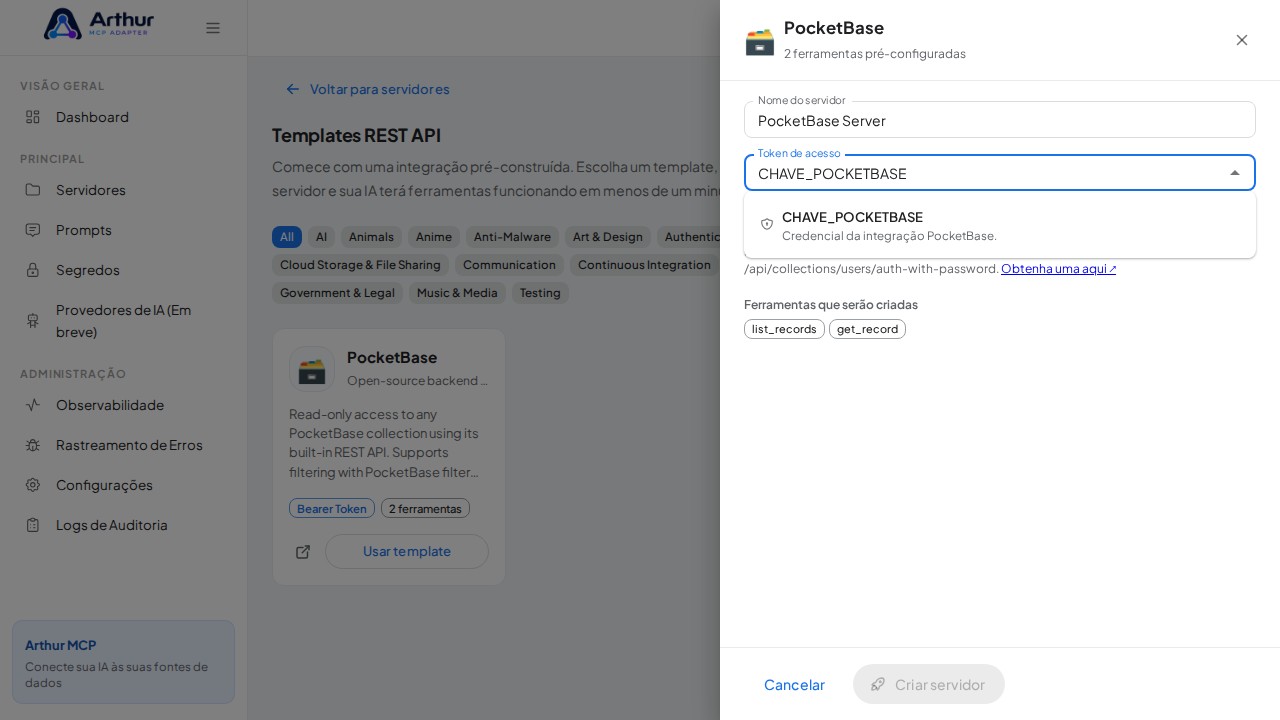Image resolution: width=1280 pixels, height=720 pixels.
Task: Click the PocketBase template card title
Action: pyautogui.click(x=392, y=357)
